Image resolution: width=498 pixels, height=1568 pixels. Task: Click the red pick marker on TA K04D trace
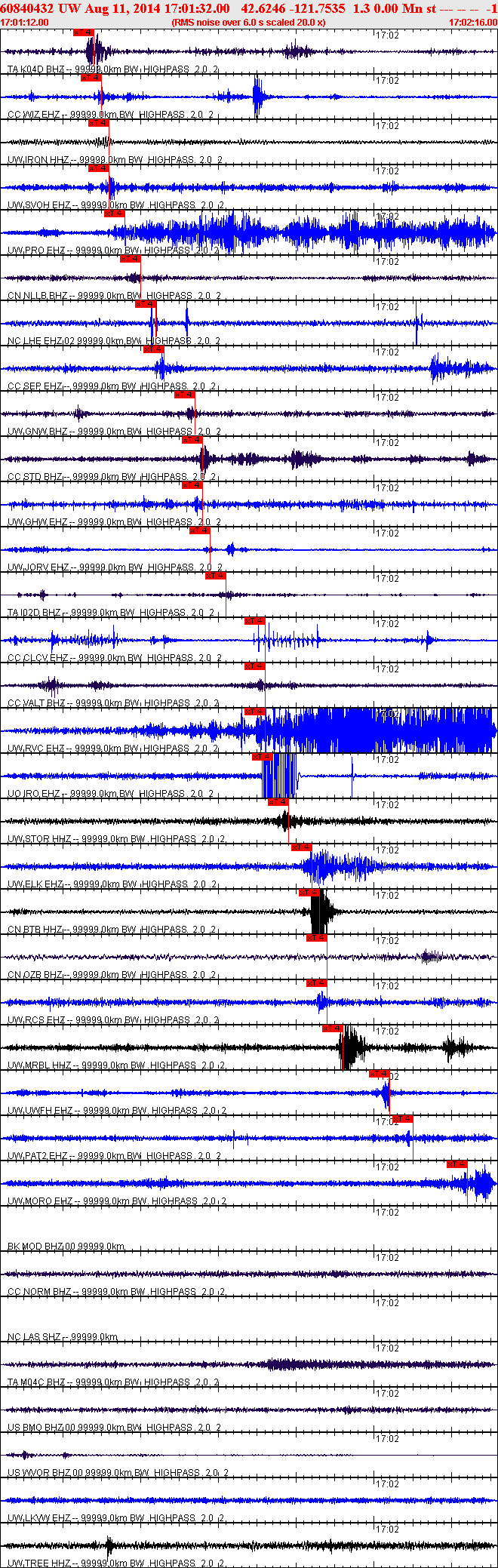[x=84, y=33]
